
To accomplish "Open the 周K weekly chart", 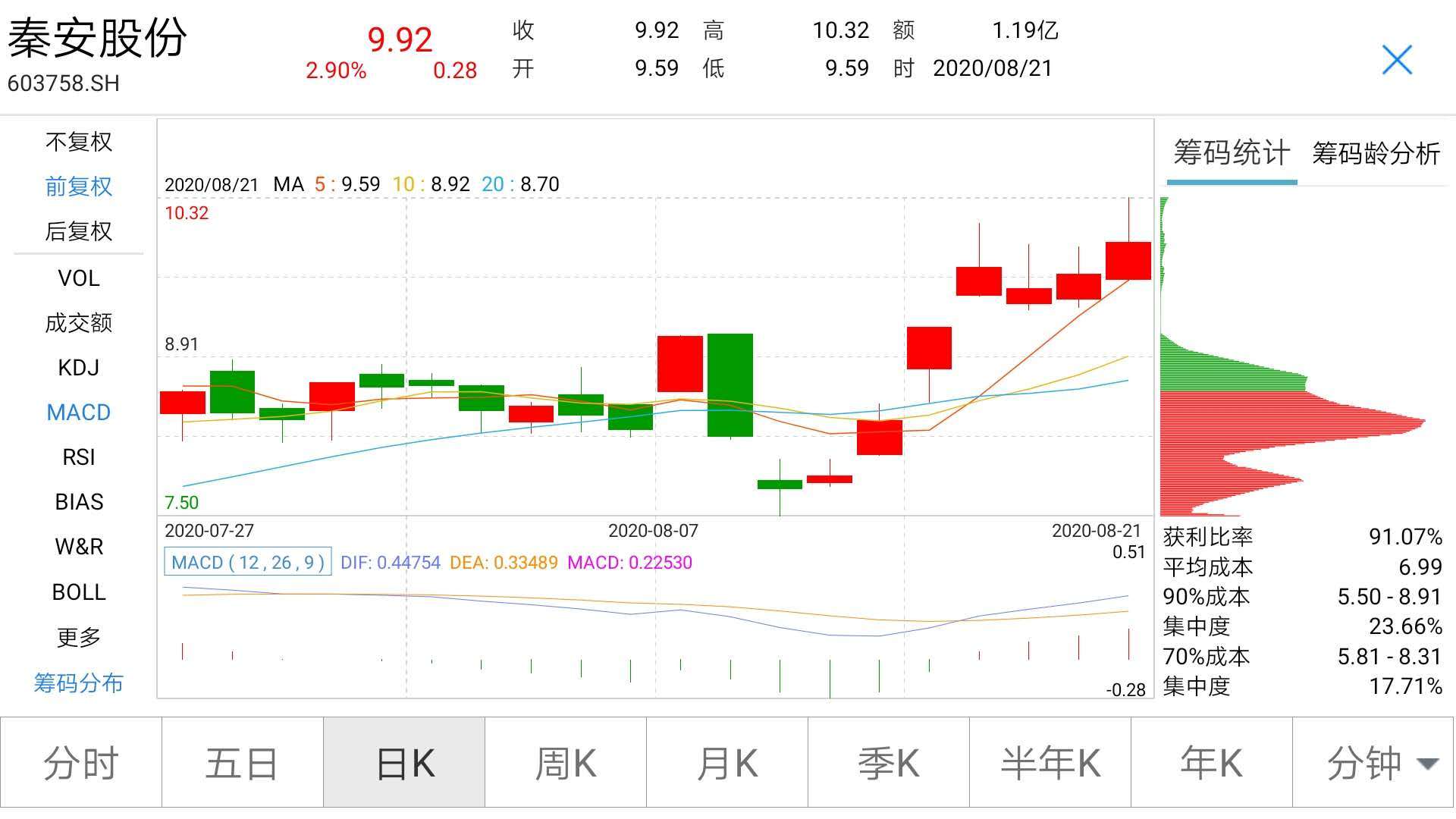I will pyautogui.click(x=566, y=763).
